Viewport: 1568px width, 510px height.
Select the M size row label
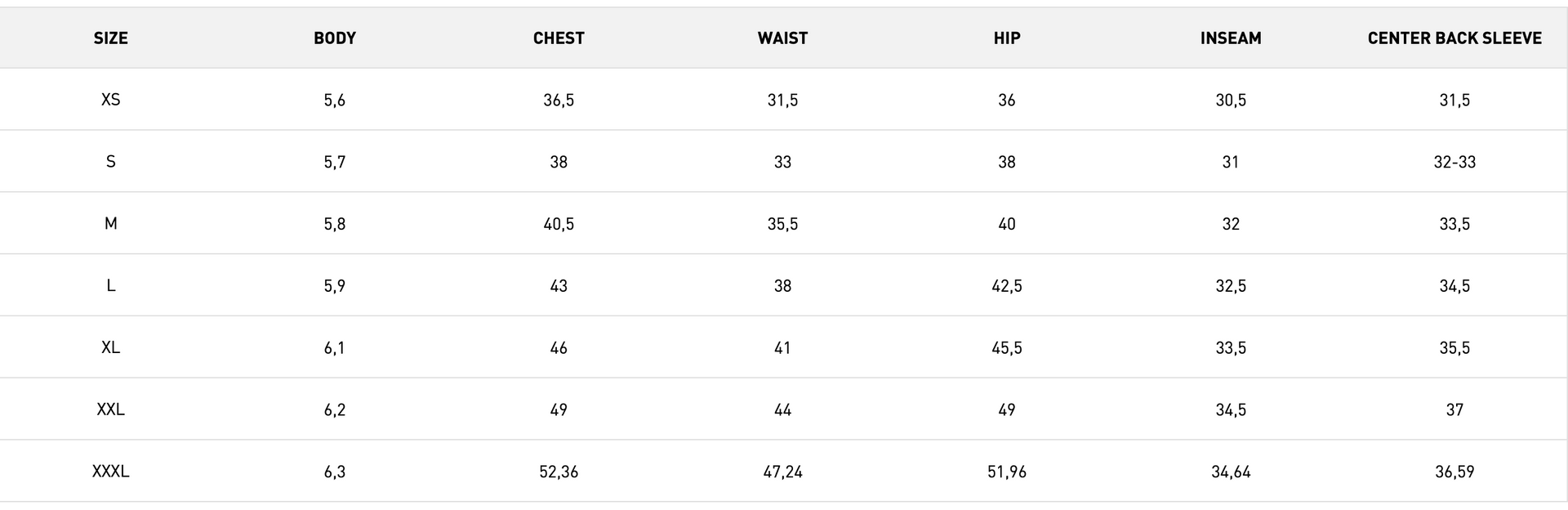(110, 224)
